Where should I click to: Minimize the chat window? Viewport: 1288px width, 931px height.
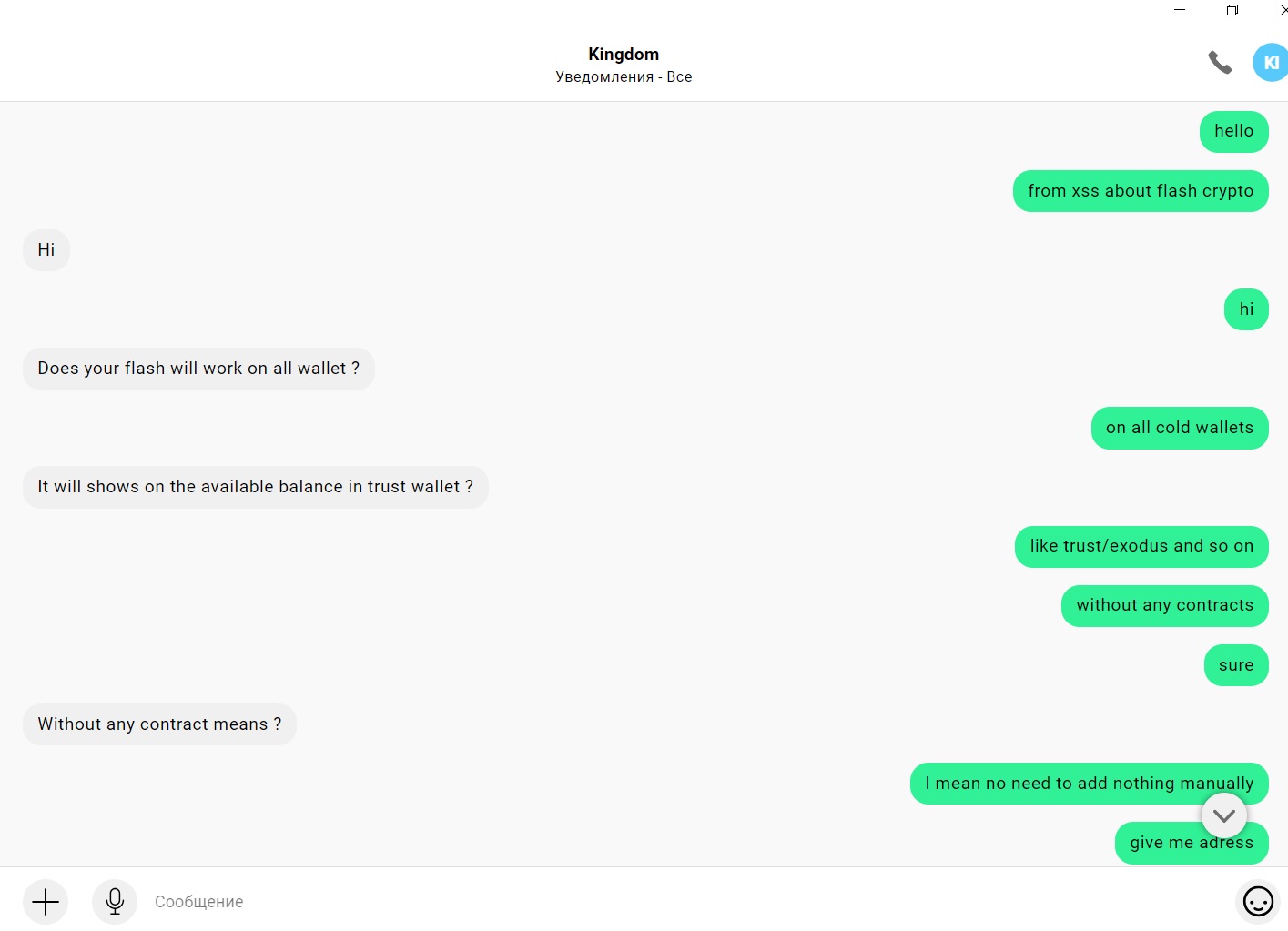(1180, 10)
